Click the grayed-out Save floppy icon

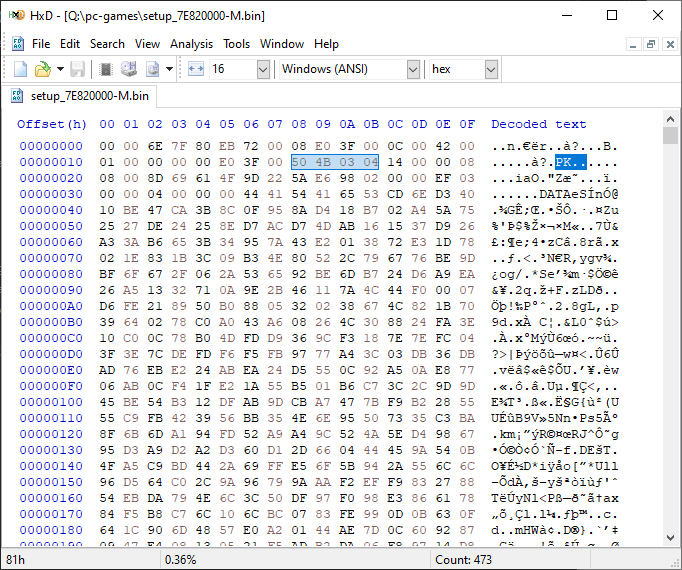(77, 69)
